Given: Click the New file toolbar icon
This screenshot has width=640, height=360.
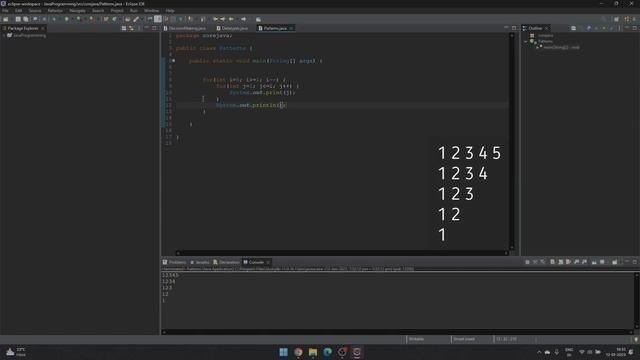Looking at the screenshot, I should pyautogui.click(x=6, y=19).
